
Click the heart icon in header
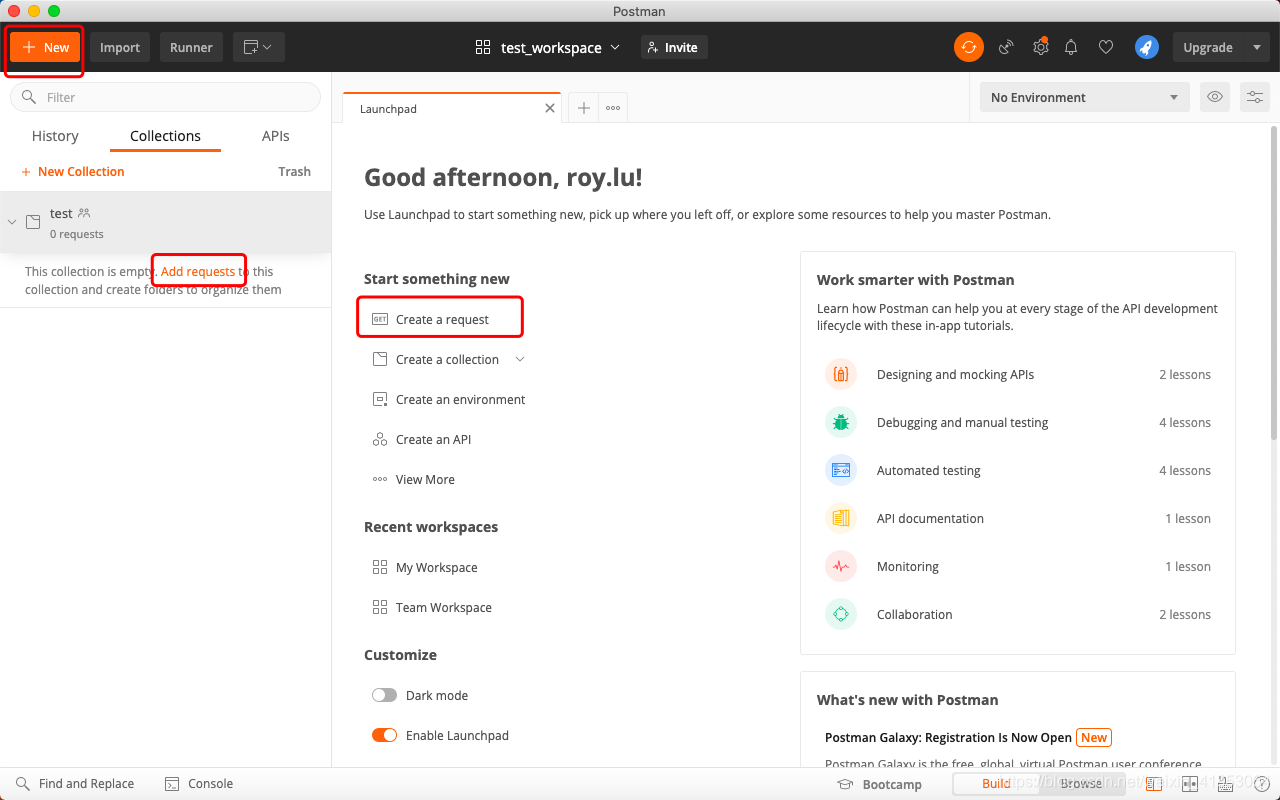1105,47
